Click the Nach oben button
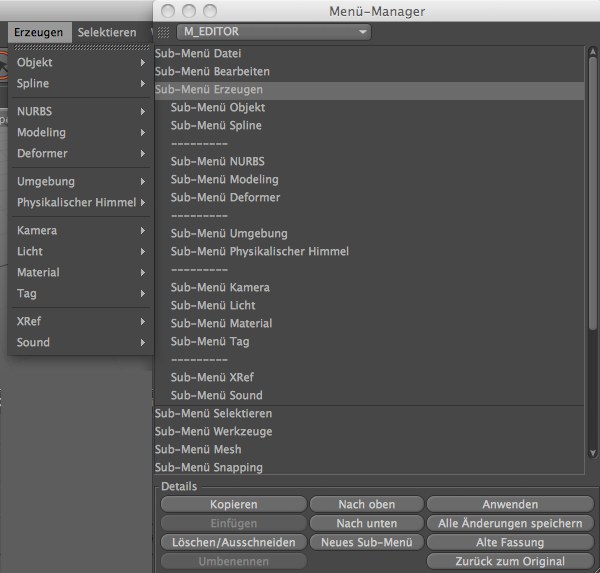This screenshot has height=573, width=600. click(366, 505)
